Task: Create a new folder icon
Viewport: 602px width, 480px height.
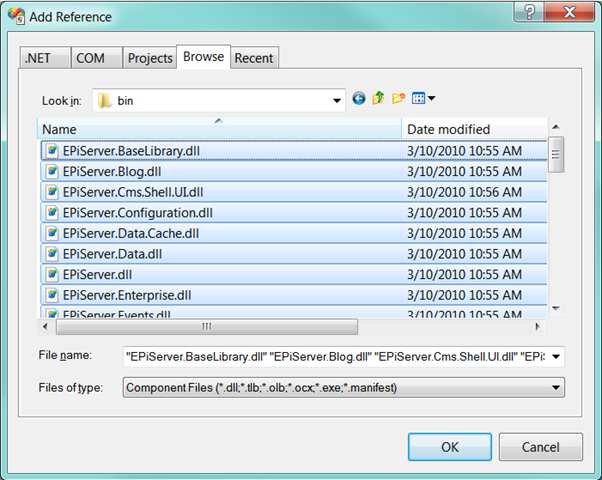Action: [398, 99]
